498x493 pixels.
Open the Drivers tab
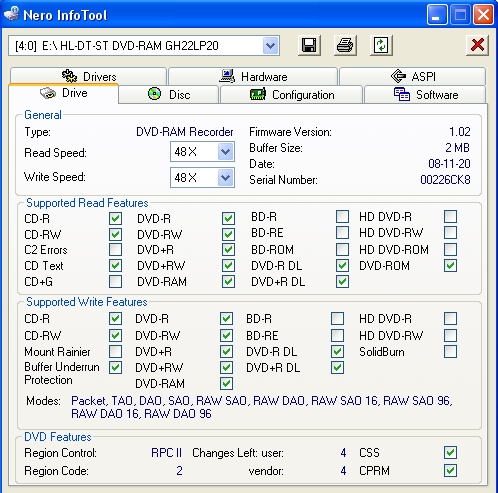tap(88, 76)
